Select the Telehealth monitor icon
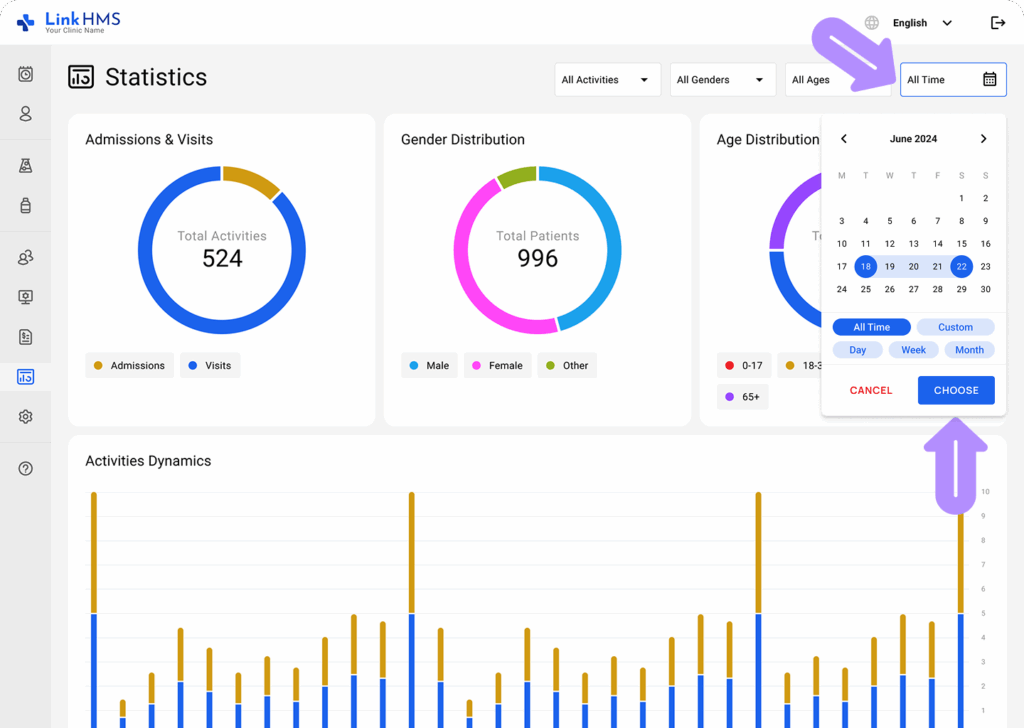This screenshot has width=1024, height=728. click(x=25, y=297)
